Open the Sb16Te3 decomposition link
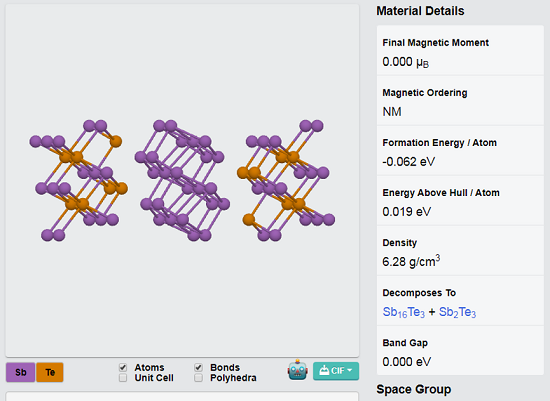The width and height of the screenshot is (550, 401). [403, 312]
